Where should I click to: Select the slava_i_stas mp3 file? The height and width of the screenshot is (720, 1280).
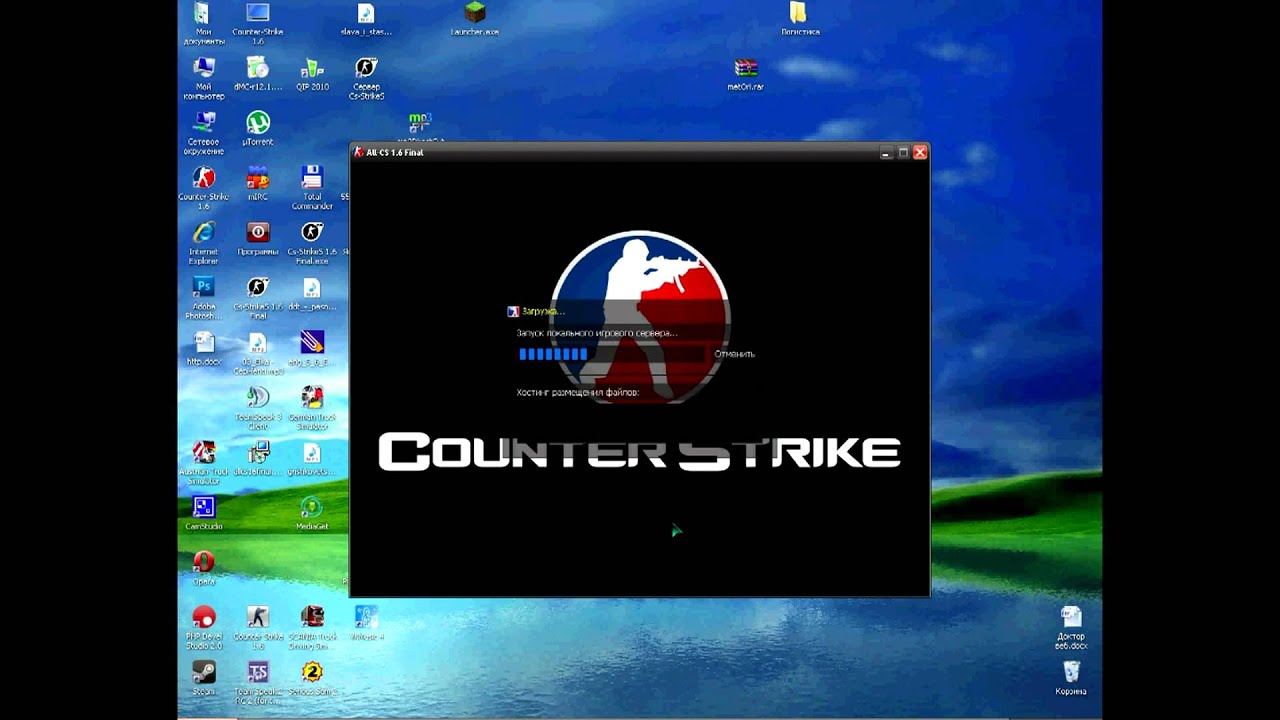point(366,20)
